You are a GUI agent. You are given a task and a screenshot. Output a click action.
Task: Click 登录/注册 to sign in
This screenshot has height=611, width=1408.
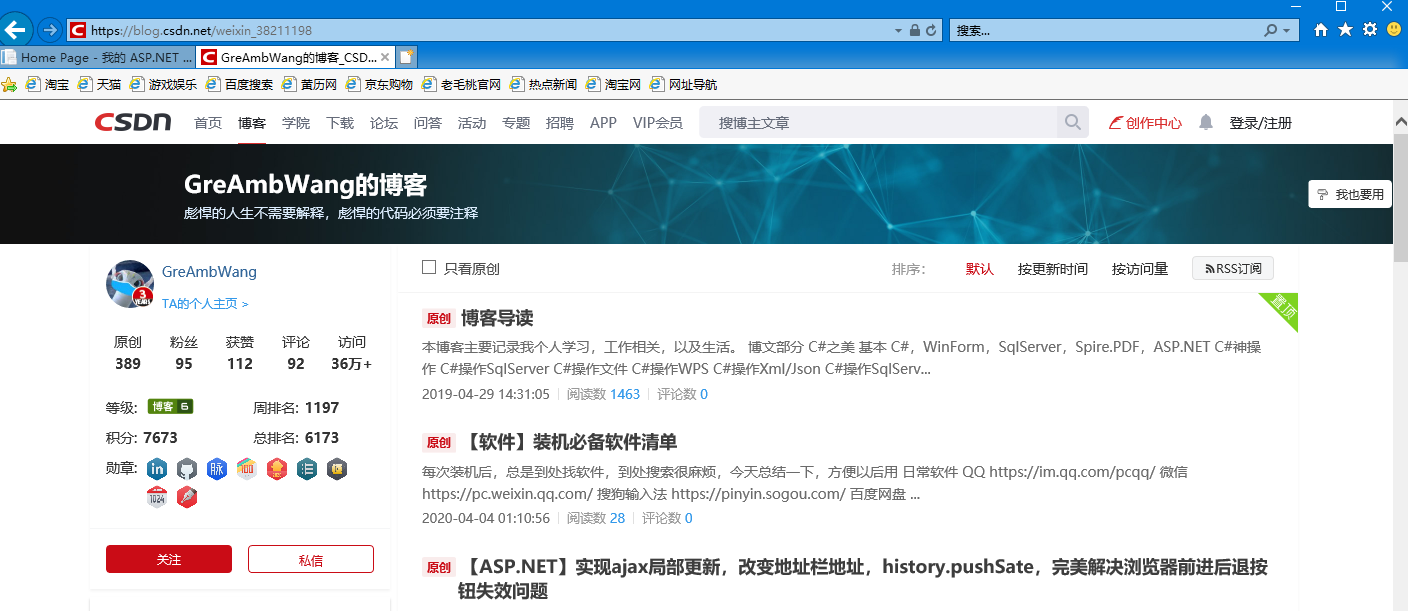click(x=1260, y=123)
